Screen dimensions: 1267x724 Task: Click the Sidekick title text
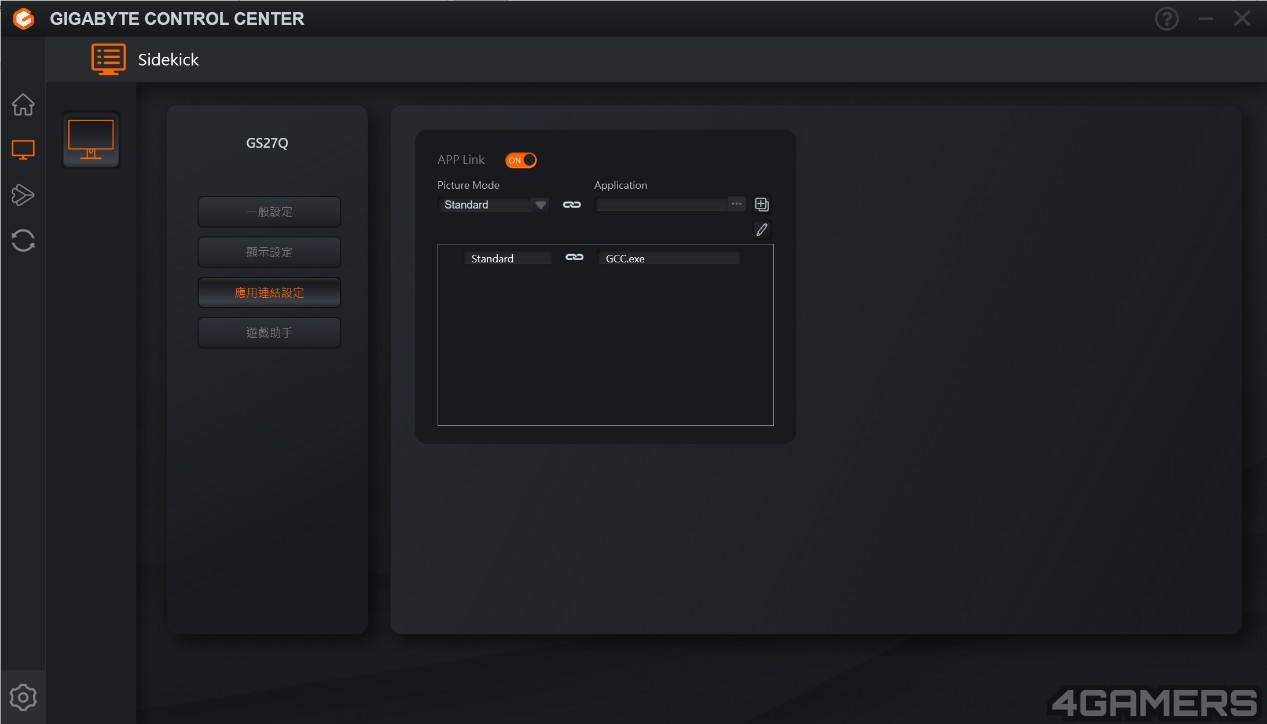coord(168,60)
